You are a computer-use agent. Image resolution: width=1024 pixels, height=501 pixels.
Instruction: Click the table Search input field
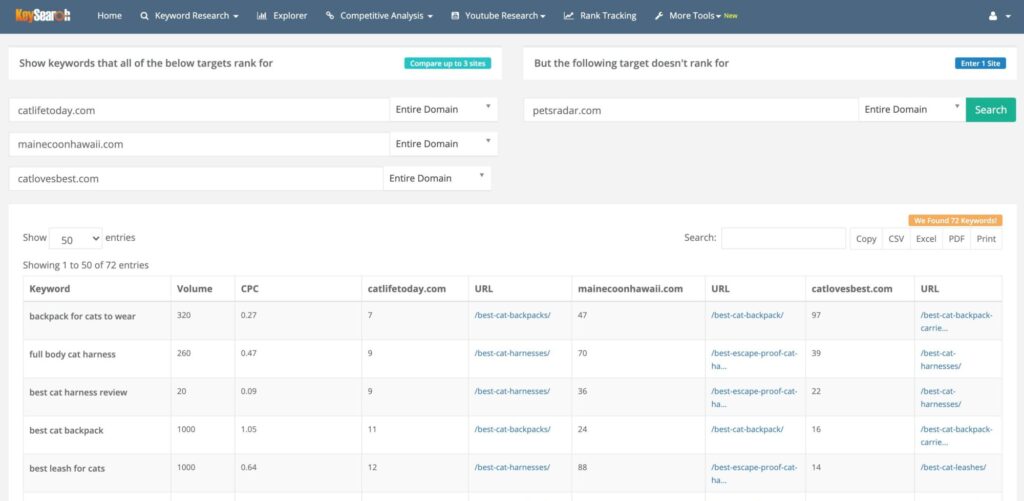point(783,239)
